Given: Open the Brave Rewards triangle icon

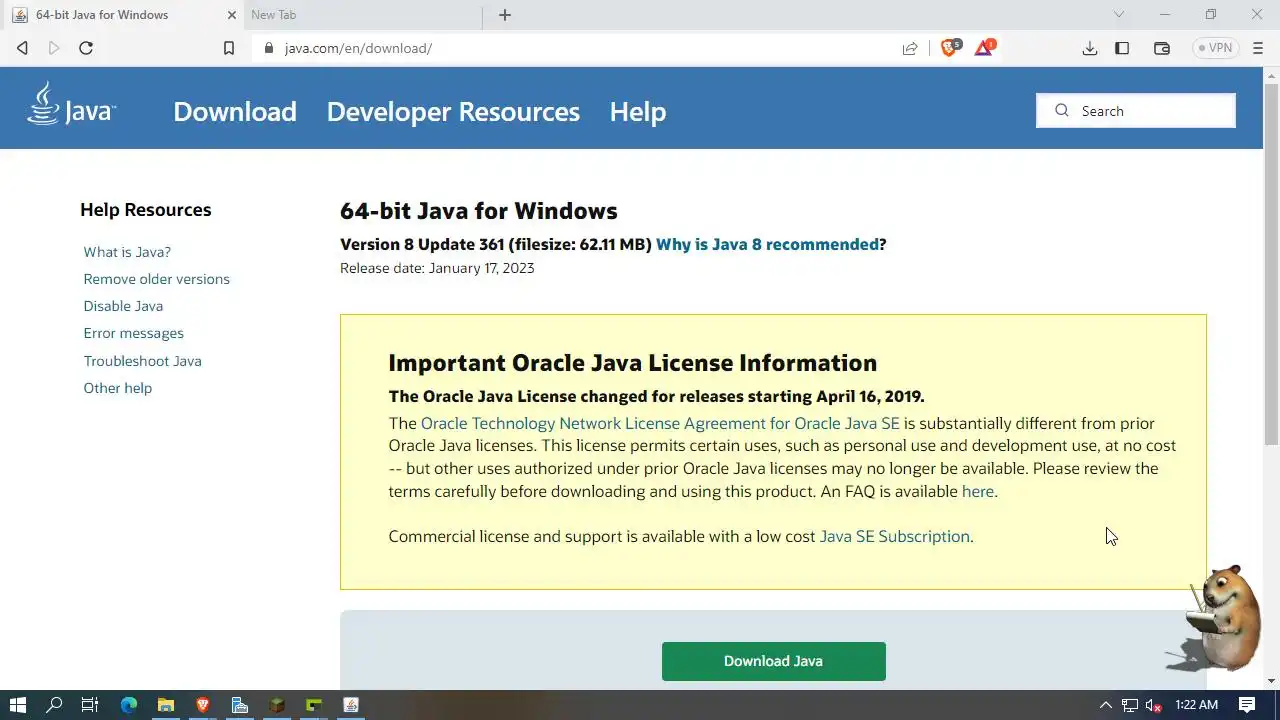Looking at the screenshot, I should click(984, 47).
